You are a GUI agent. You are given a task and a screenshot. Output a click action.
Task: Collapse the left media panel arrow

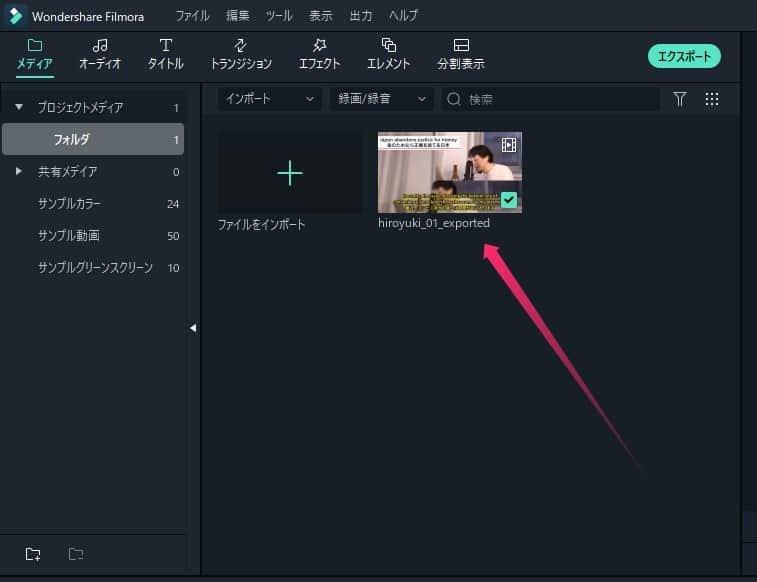point(193,328)
